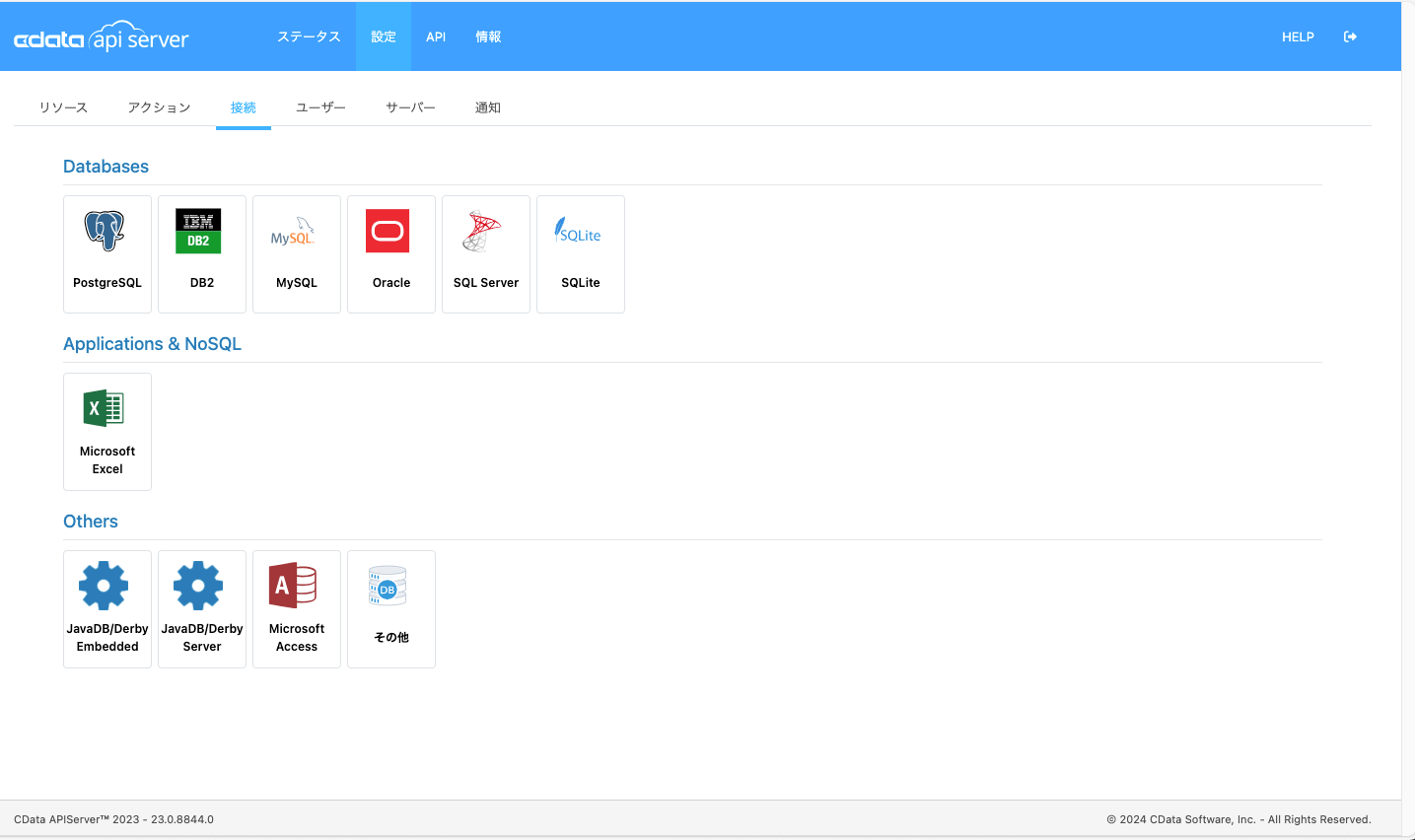Click the version text 23.0.8844.0 in footer
Viewport: 1415px width, 840px height.
coord(182,819)
